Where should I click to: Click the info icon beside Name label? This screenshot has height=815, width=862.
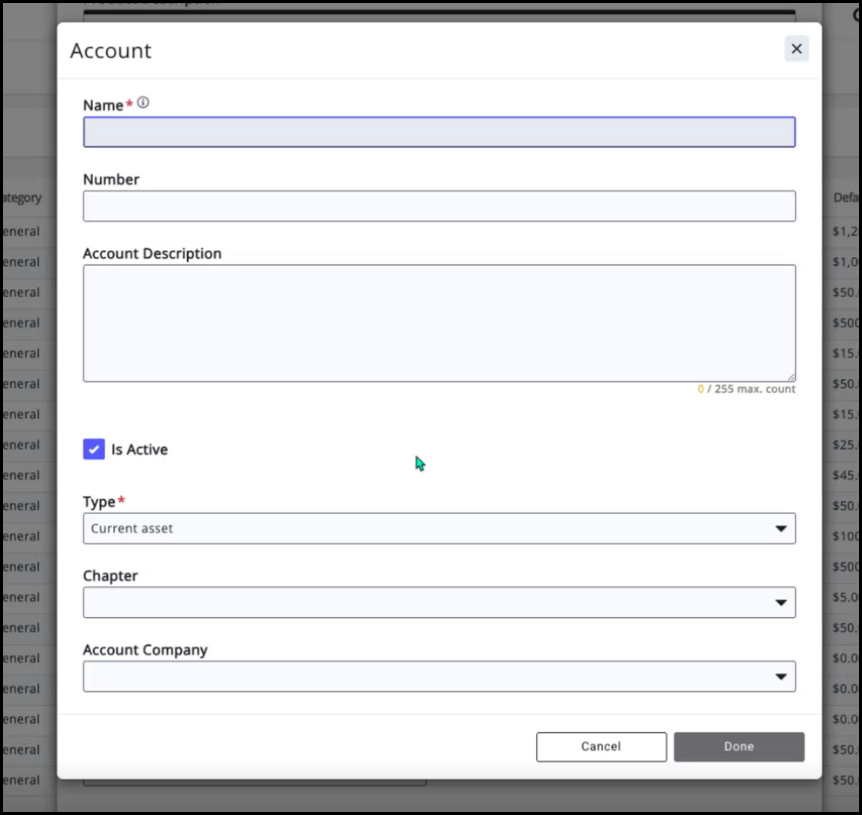143,103
